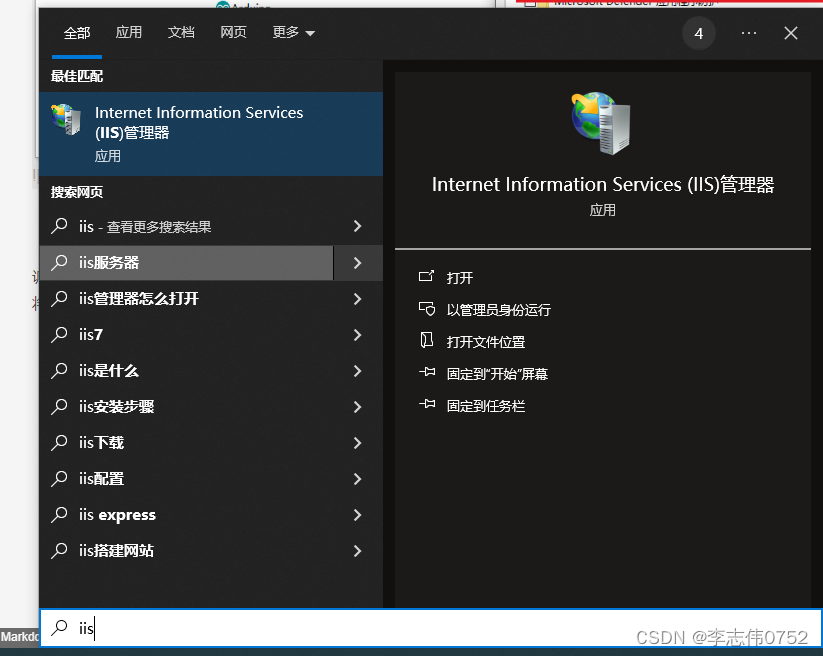Click search icon beside iis服务器

click(59, 262)
